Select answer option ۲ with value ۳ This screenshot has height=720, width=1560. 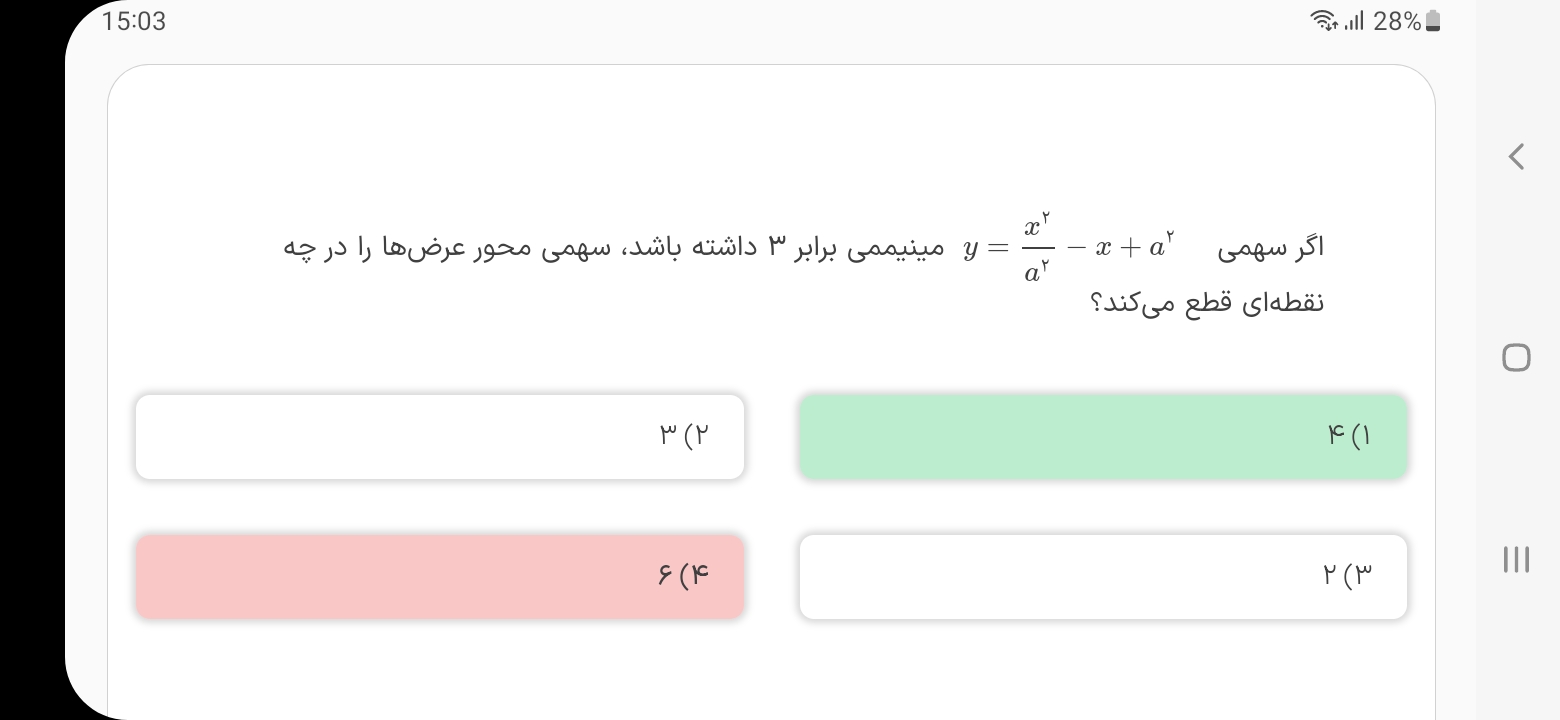click(440, 437)
